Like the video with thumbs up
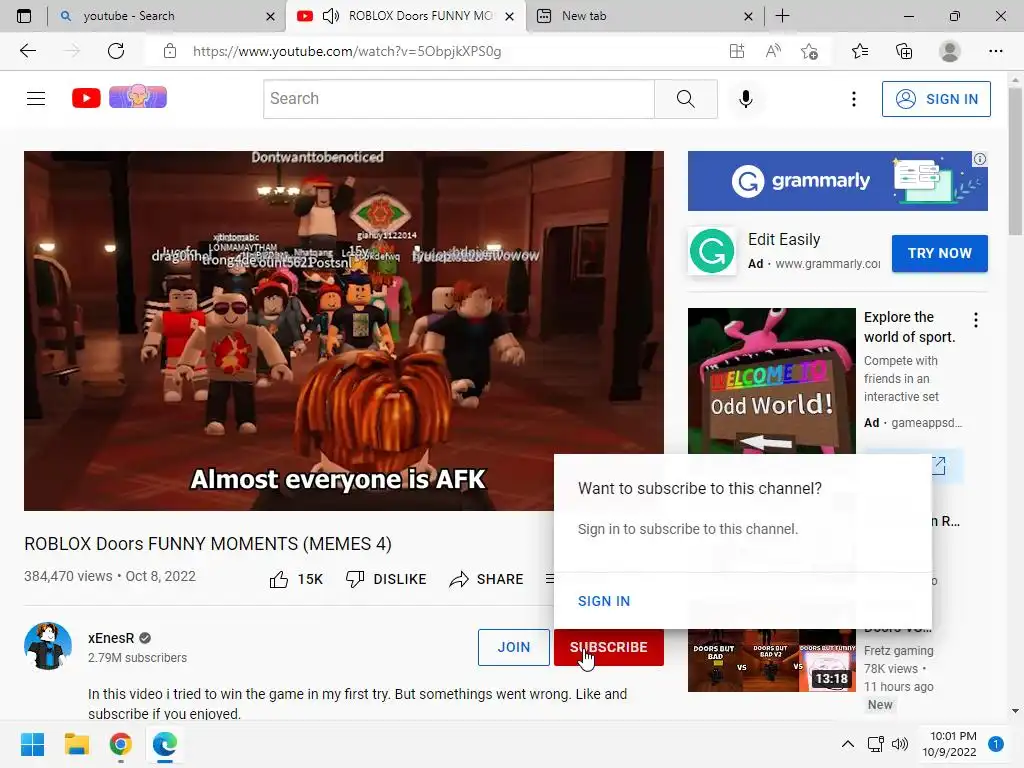Image resolution: width=1024 pixels, height=768 pixels. click(279, 579)
